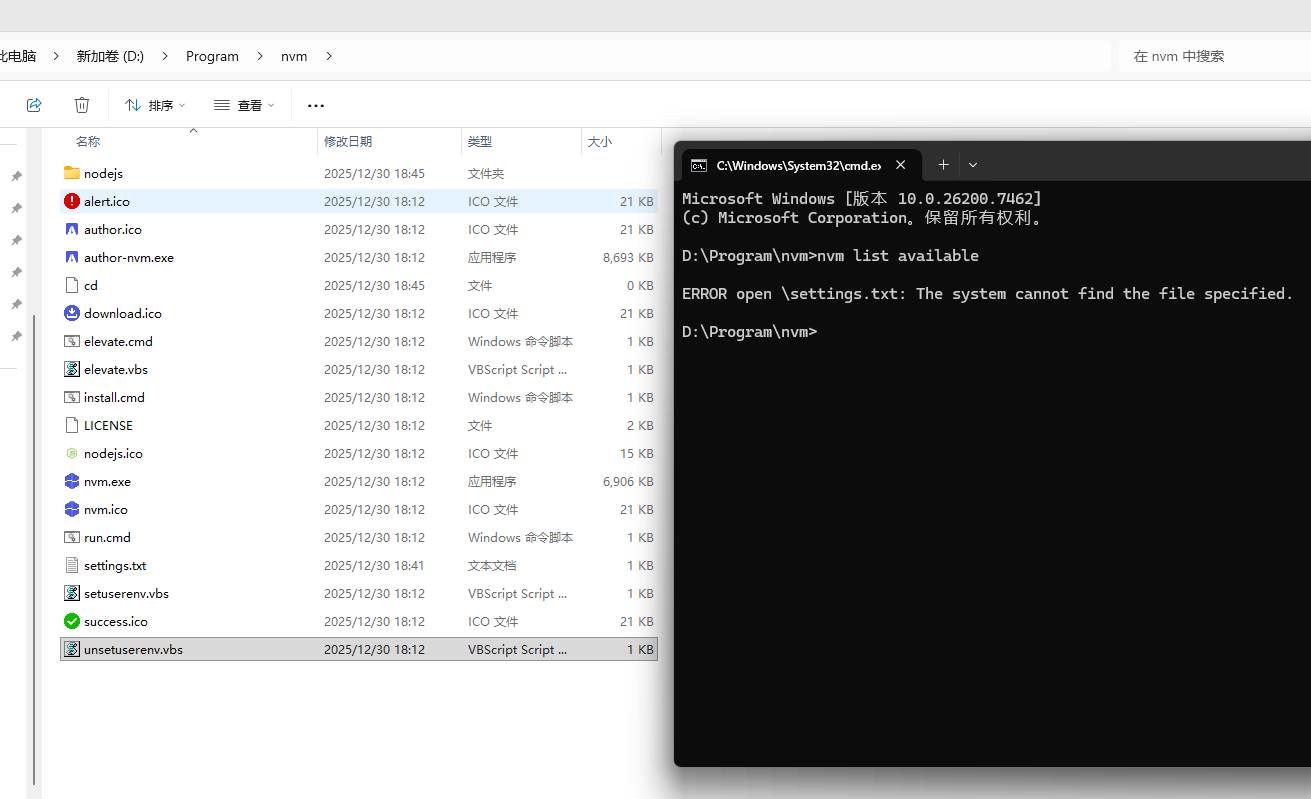Navigate to Program in breadcrumb path
This screenshot has width=1311, height=799.
pyautogui.click(x=212, y=56)
